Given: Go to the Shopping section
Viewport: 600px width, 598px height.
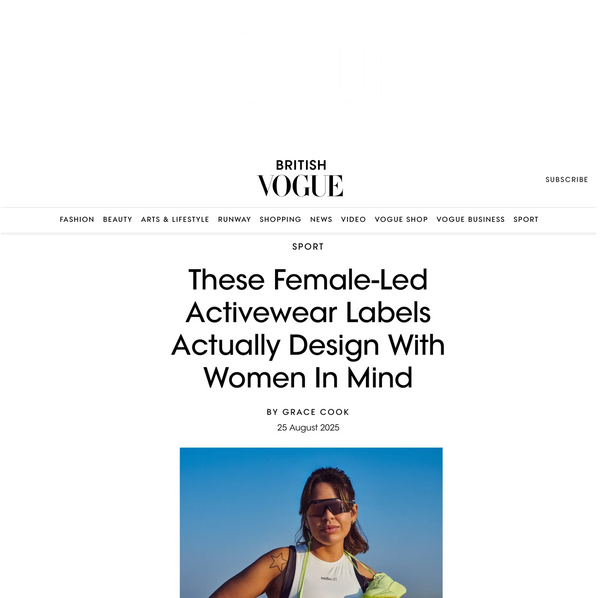Looking at the screenshot, I should (280, 220).
